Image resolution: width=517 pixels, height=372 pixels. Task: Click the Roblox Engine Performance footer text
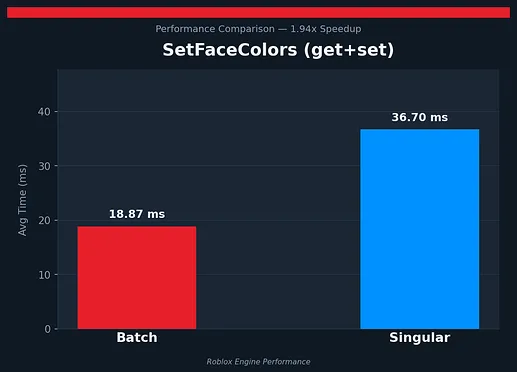[258, 362]
